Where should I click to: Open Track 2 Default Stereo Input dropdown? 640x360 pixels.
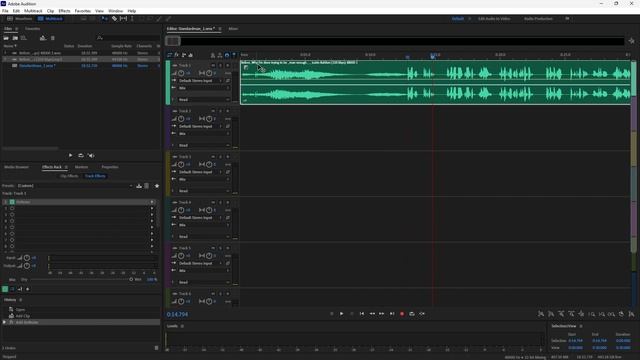point(199,127)
